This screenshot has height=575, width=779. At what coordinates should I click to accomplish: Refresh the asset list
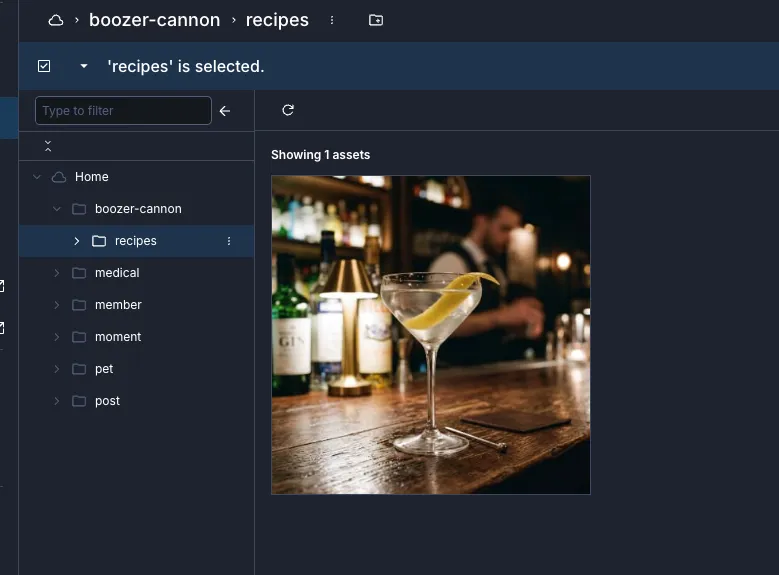(288, 110)
